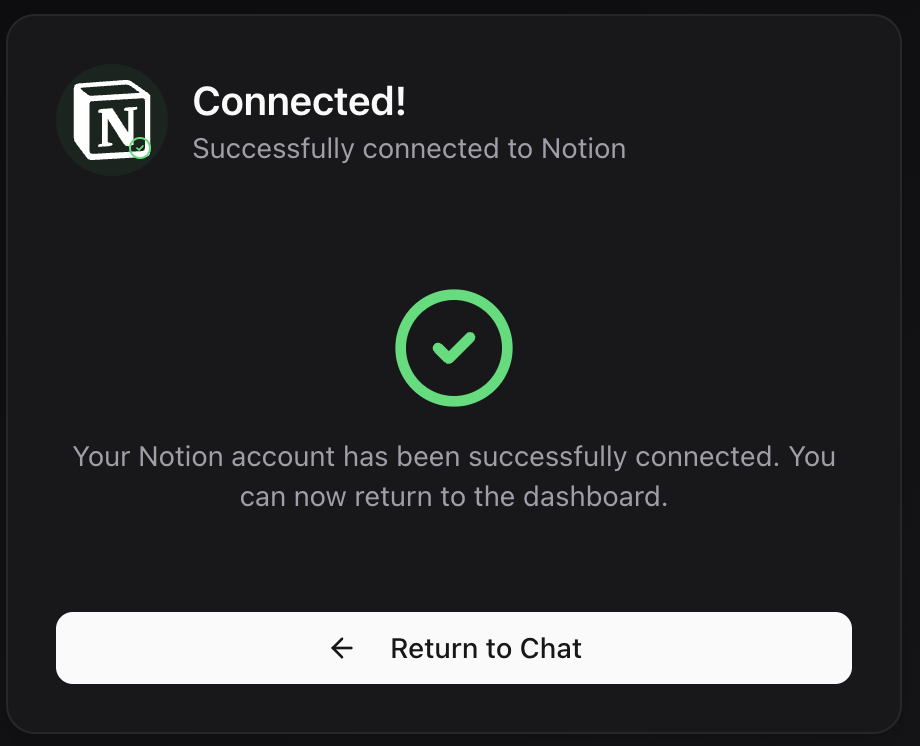Click the left arrow inside Return to Chat button

(x=342, y=648)
